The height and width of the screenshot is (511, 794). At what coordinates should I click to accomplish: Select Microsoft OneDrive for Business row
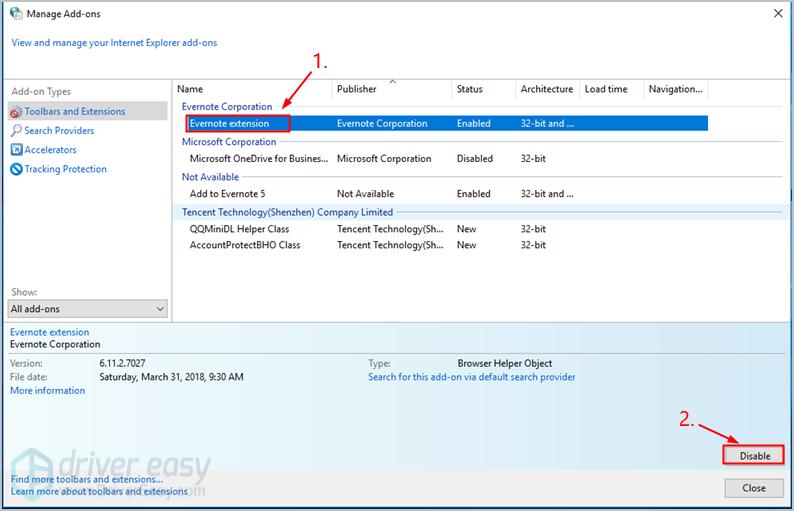coord(447,159)
